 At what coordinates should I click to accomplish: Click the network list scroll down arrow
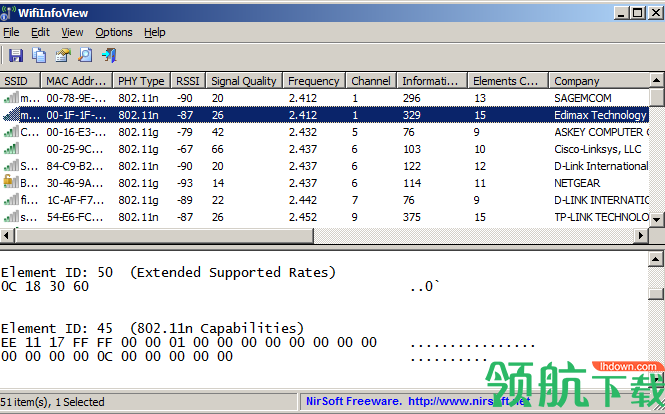[x=657, y=219]
